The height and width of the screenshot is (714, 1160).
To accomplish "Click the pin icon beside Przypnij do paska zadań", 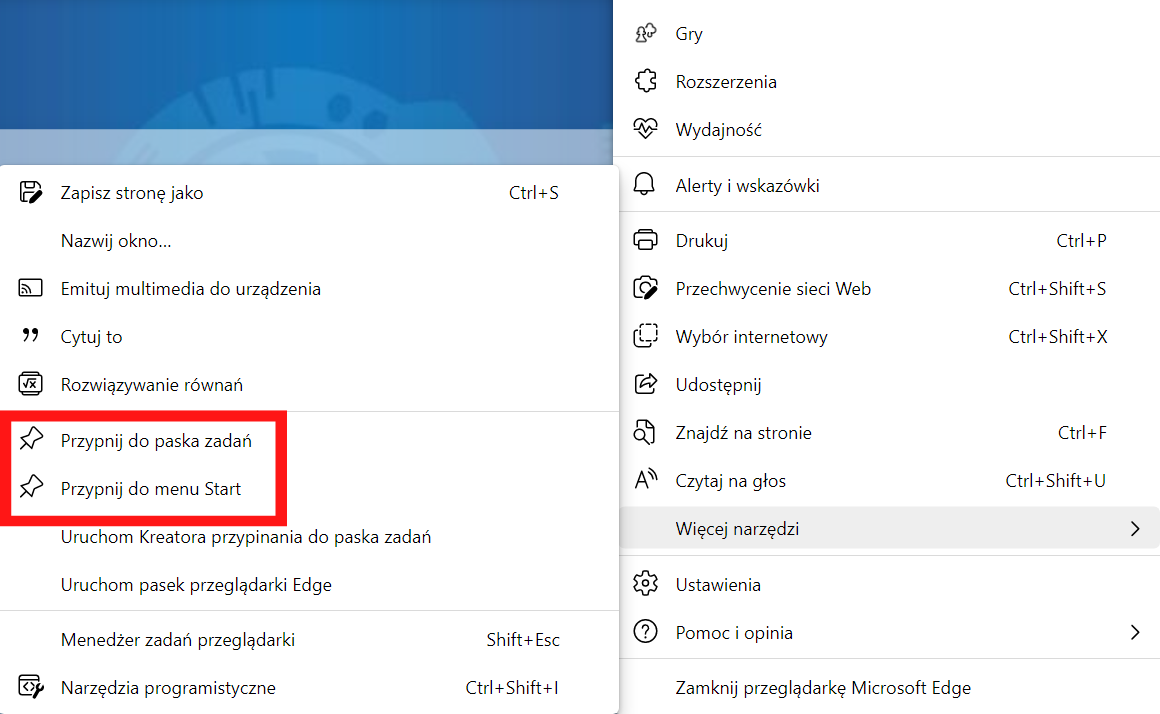I will click(x=30, y=439).
